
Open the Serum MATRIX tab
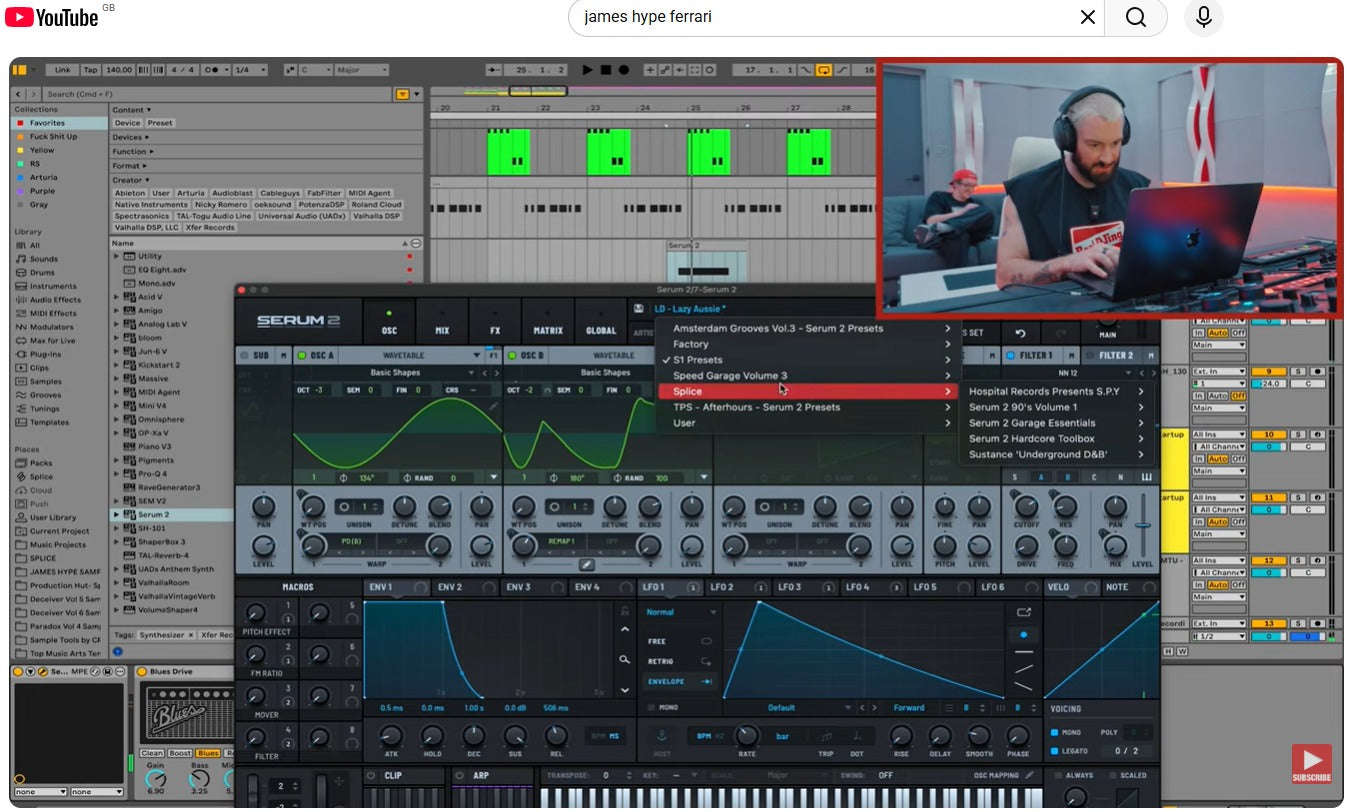[x=548, y=323]
